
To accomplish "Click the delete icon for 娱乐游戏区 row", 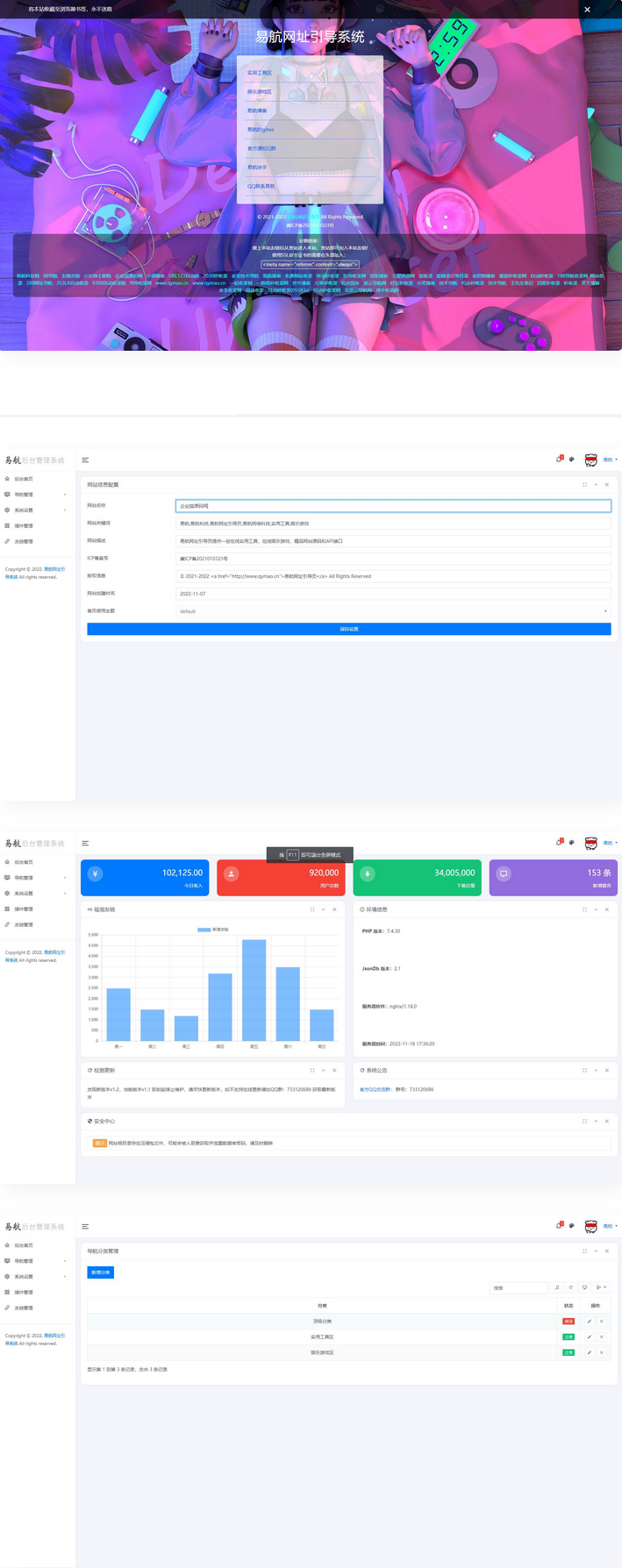I will coord(601,1352).
